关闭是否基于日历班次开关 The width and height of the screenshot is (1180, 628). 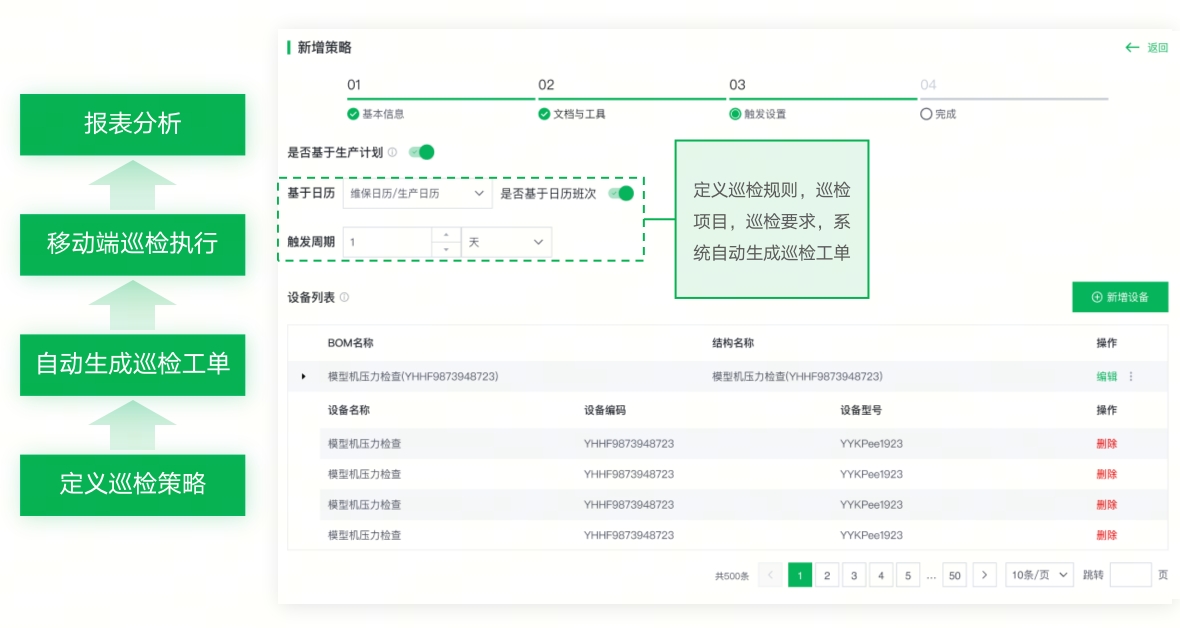pyautogui.click(x=620, y=192)
